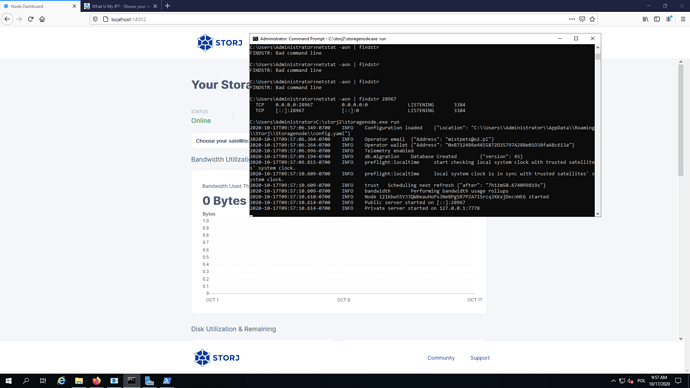Click the browser page vertical scrollbar thumb
The height and width of the screenshot is (388, 690).
681,120
